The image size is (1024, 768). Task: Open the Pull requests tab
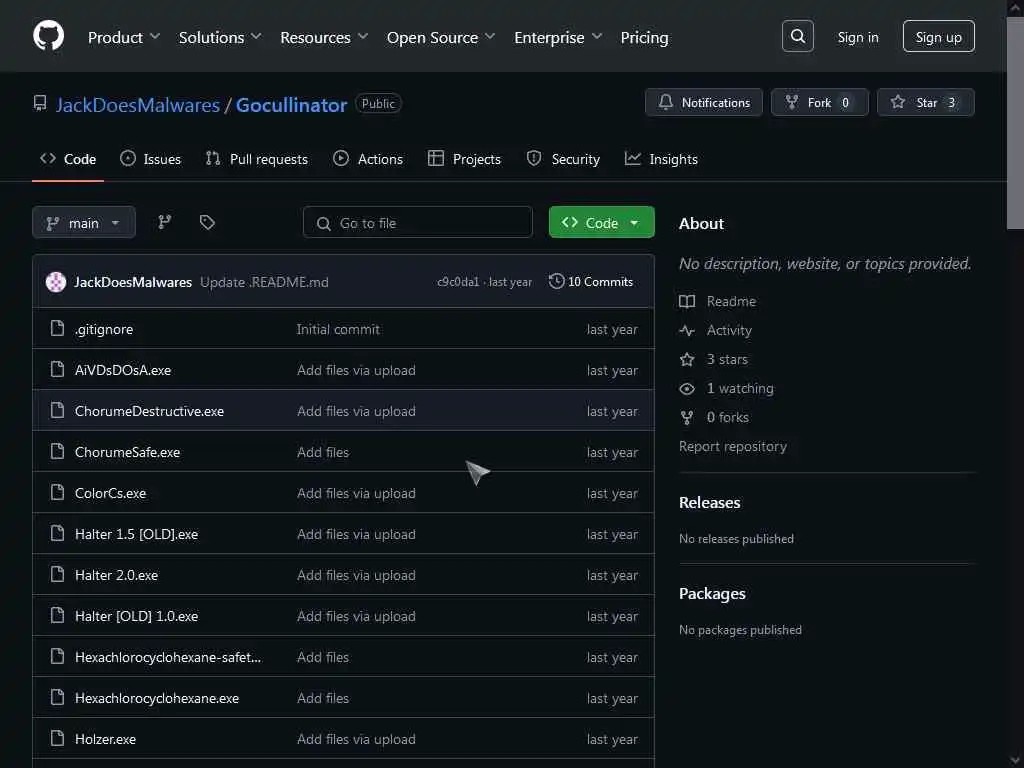(x=257, y=159)
